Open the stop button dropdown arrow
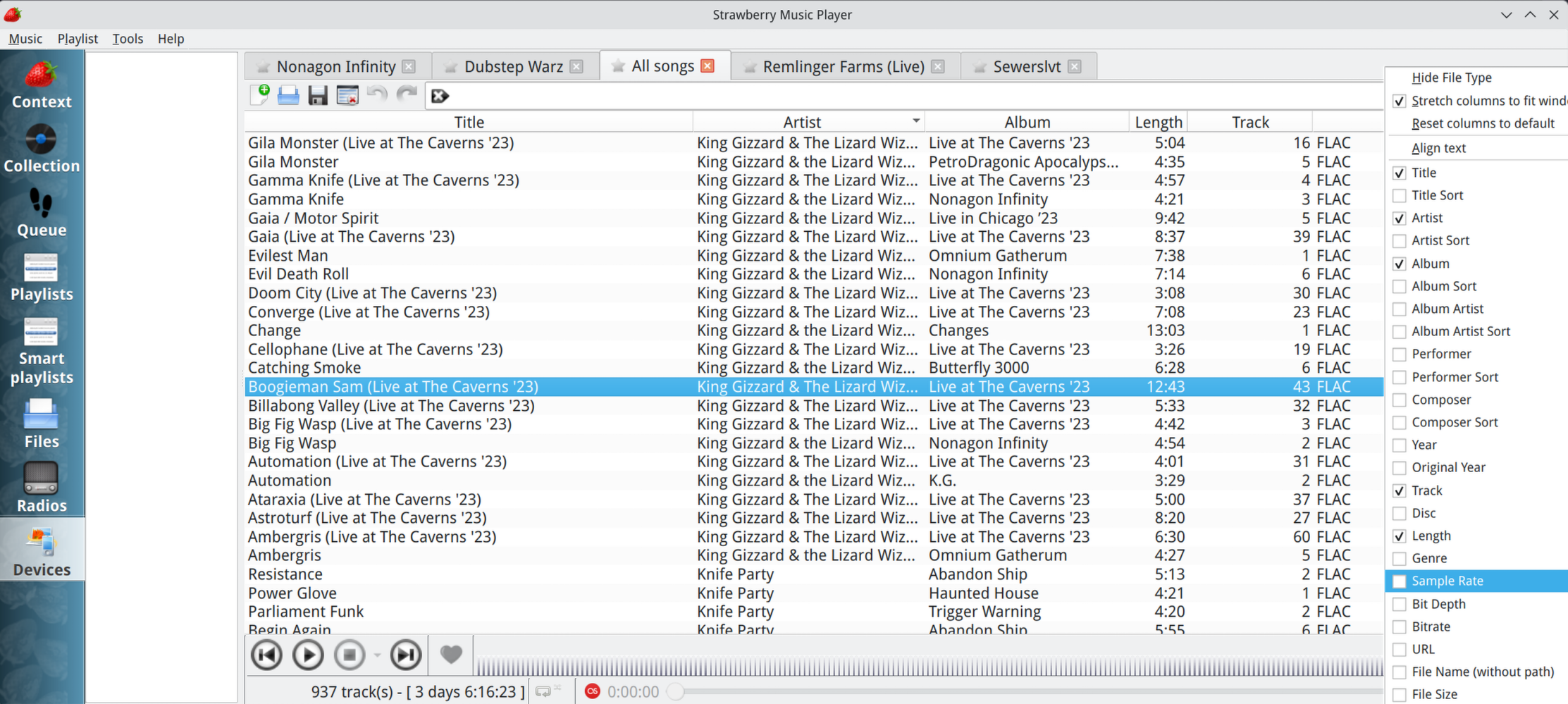1568x704 pixels. coord(377,655)
